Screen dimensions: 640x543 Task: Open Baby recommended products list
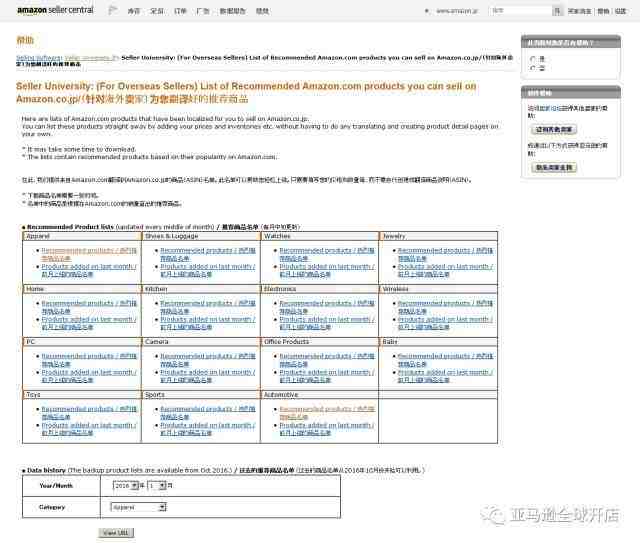point(446,360)
